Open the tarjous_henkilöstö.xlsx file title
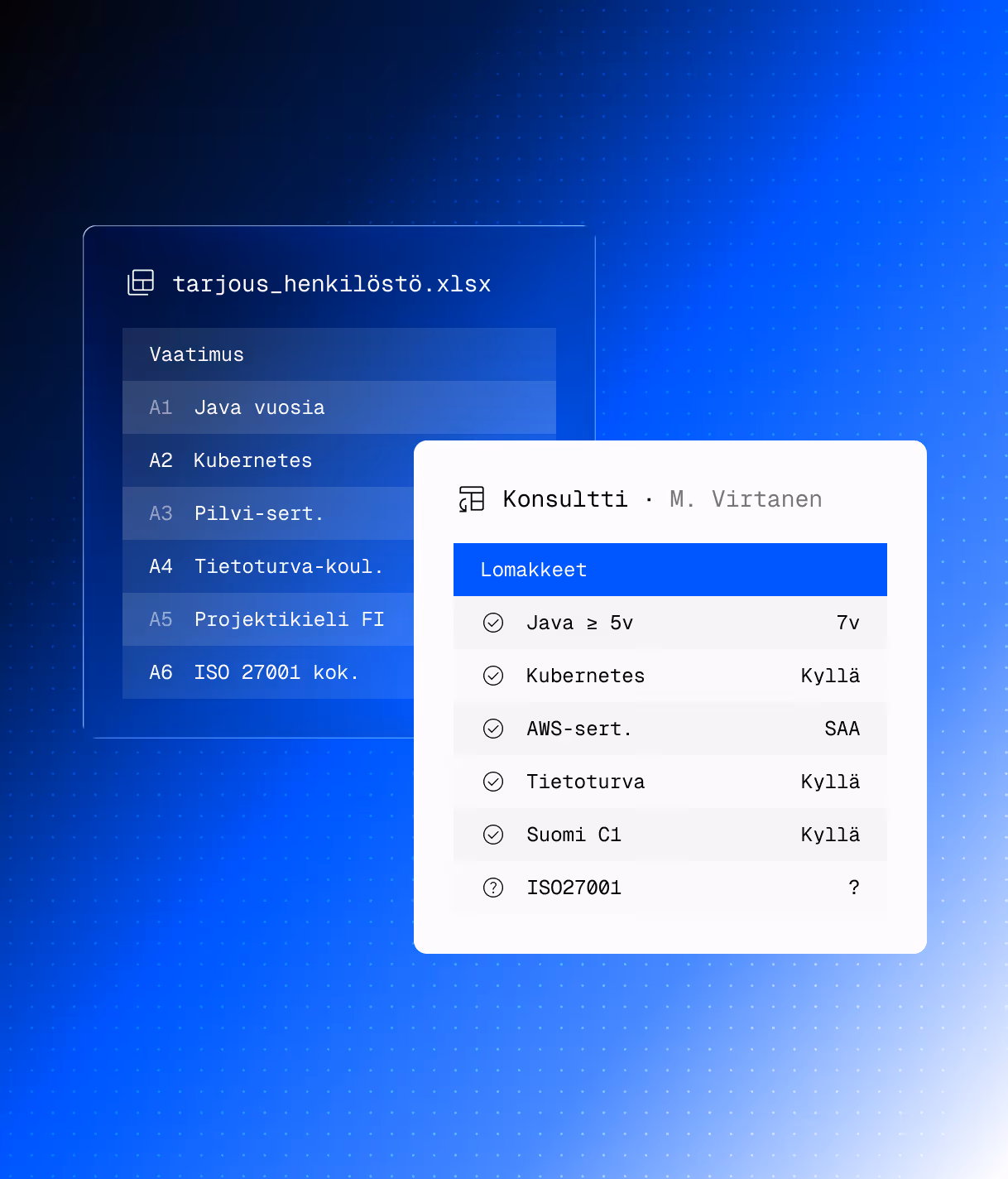 pyautogui.click(x=332, y=284)
